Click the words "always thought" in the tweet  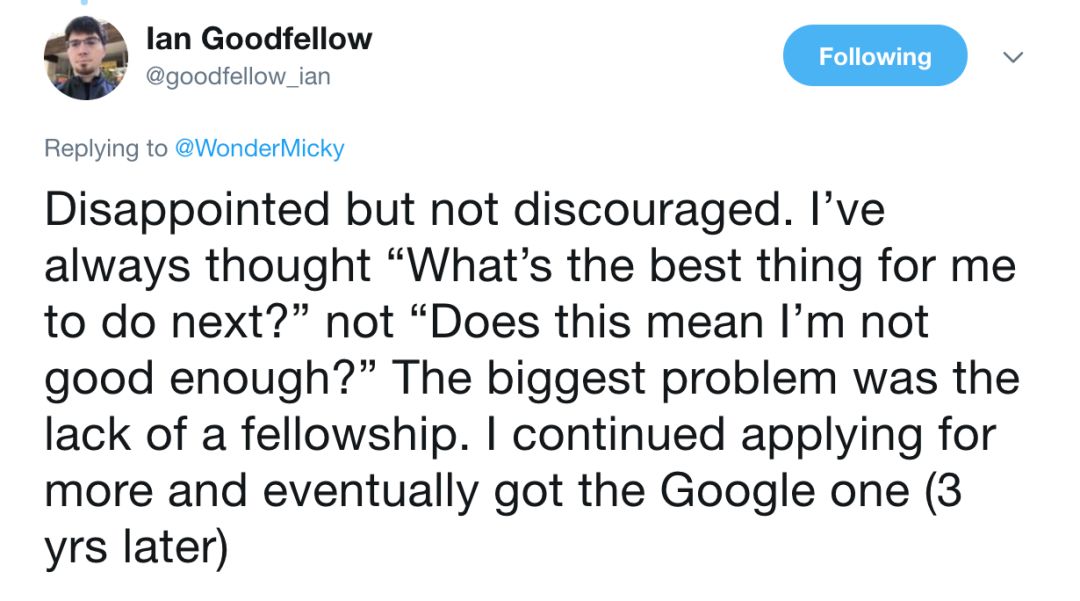coord(208,266)
